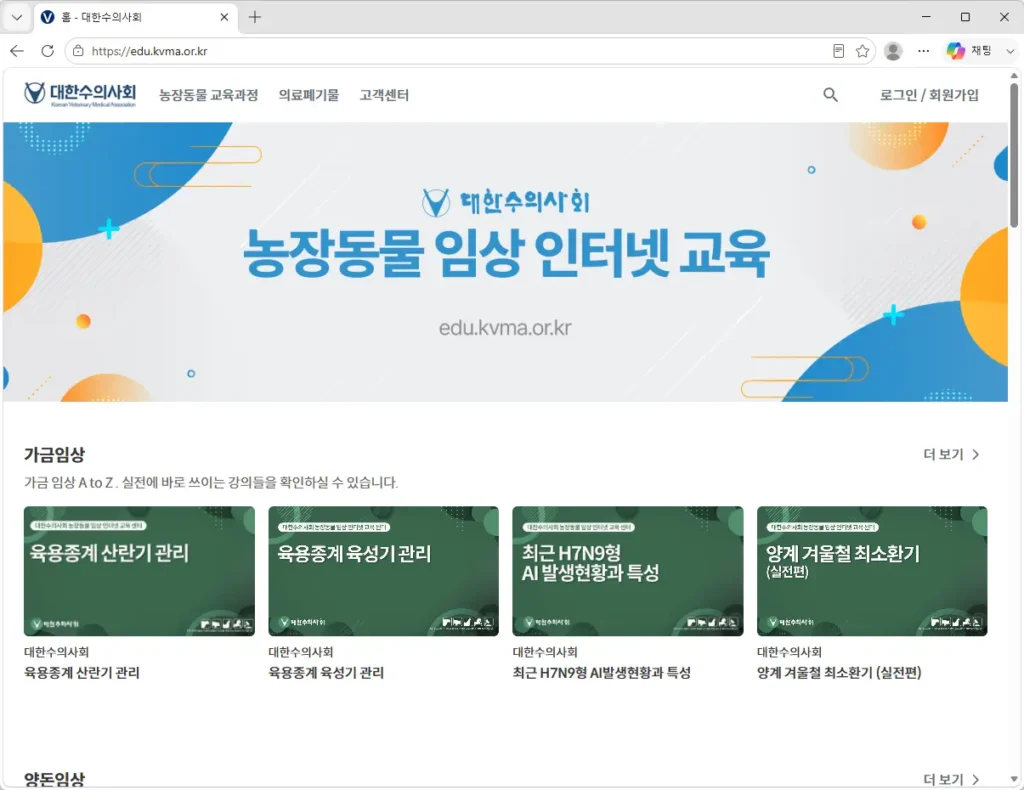The height and width of the screenshot is (790, 1024).
Task: Open the browser profile avatar
Action: pos(893,51)
